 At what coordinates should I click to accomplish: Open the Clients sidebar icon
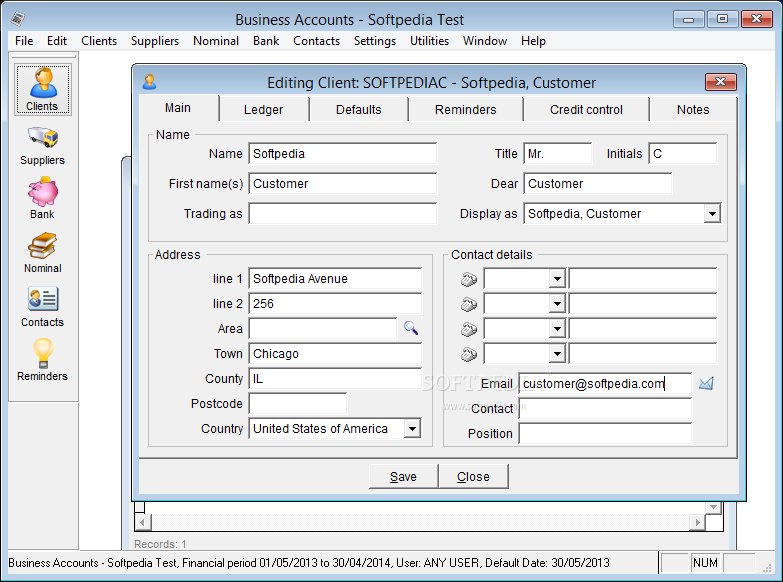[x=42, y=89]
